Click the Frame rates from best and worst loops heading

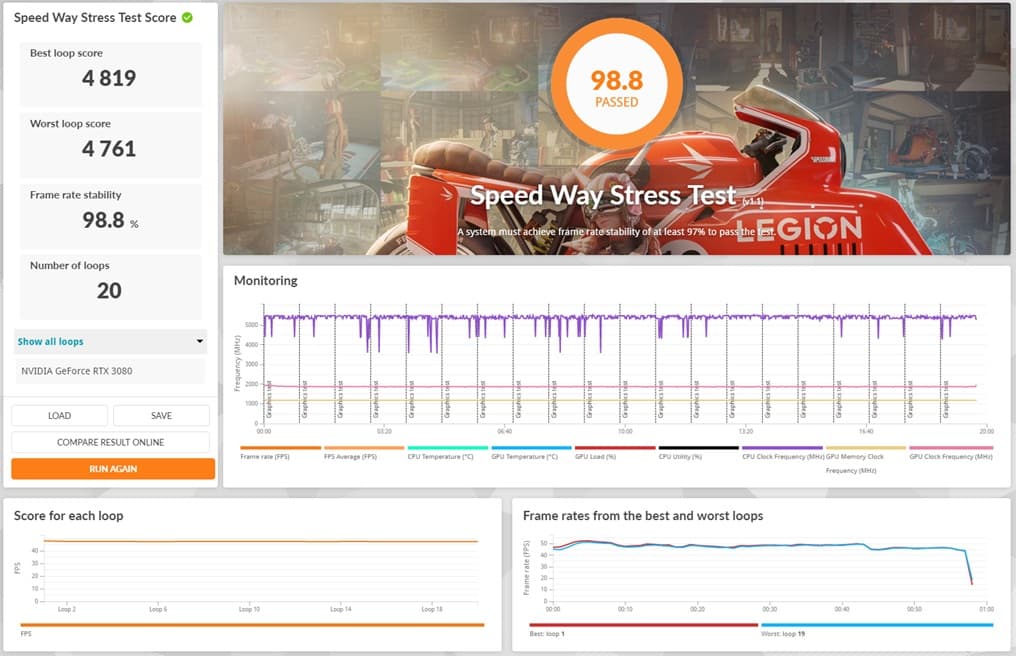coord(643,516)
